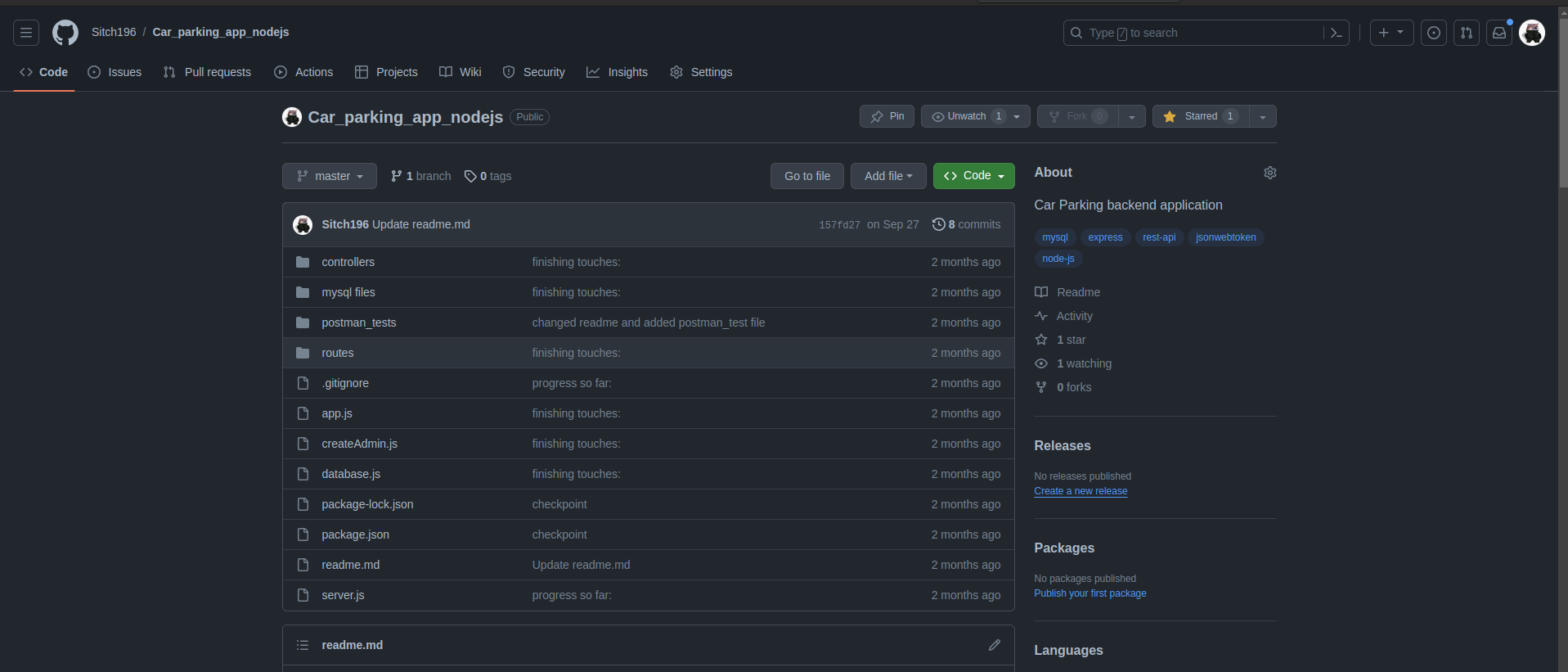The width and height of the screenshot is (1568, 672).
Task: Expand the Fork options dropdown arrow
Action: point(1132,116)
